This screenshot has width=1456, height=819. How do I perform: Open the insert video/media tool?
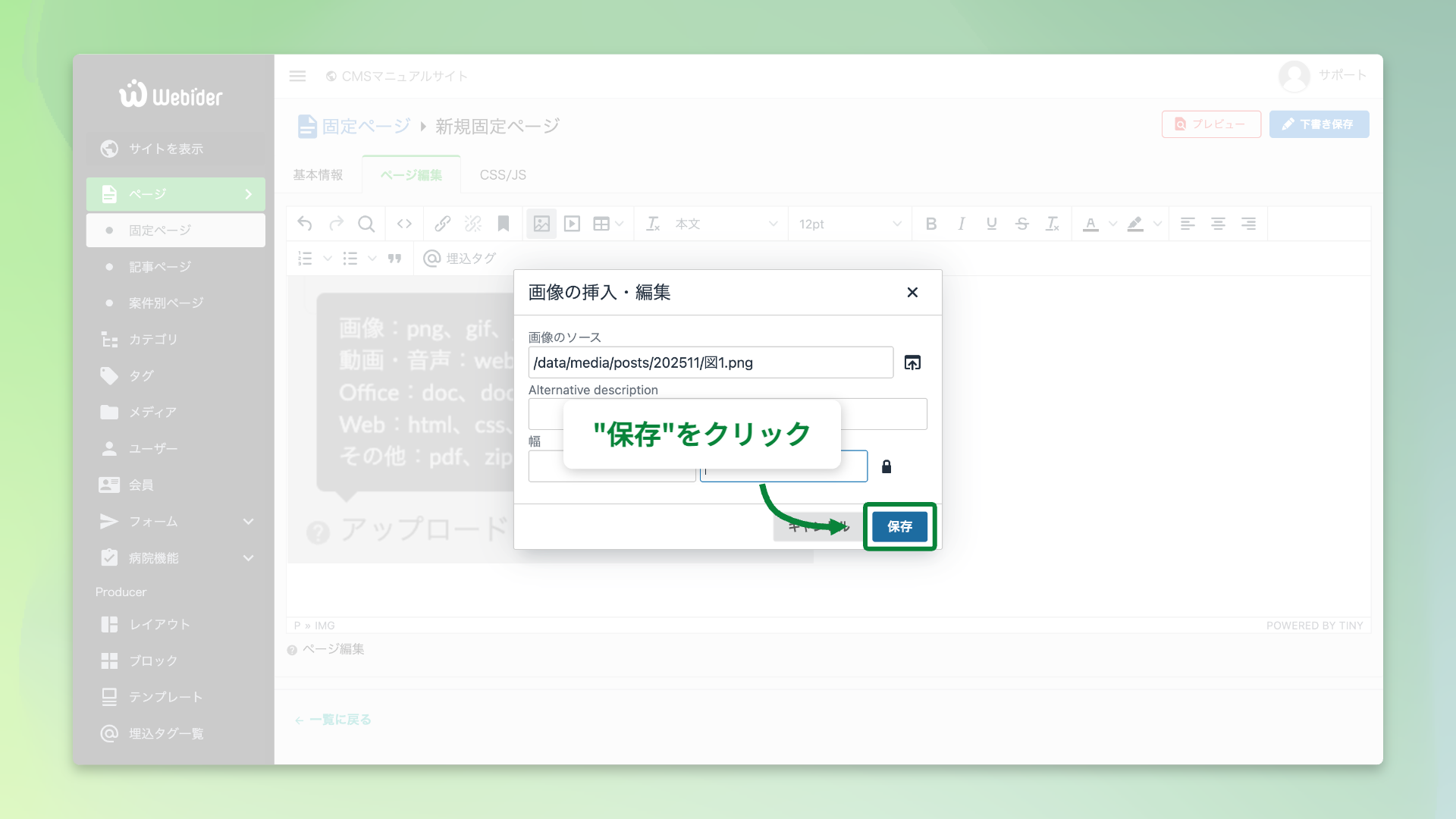tap(571, 224)
